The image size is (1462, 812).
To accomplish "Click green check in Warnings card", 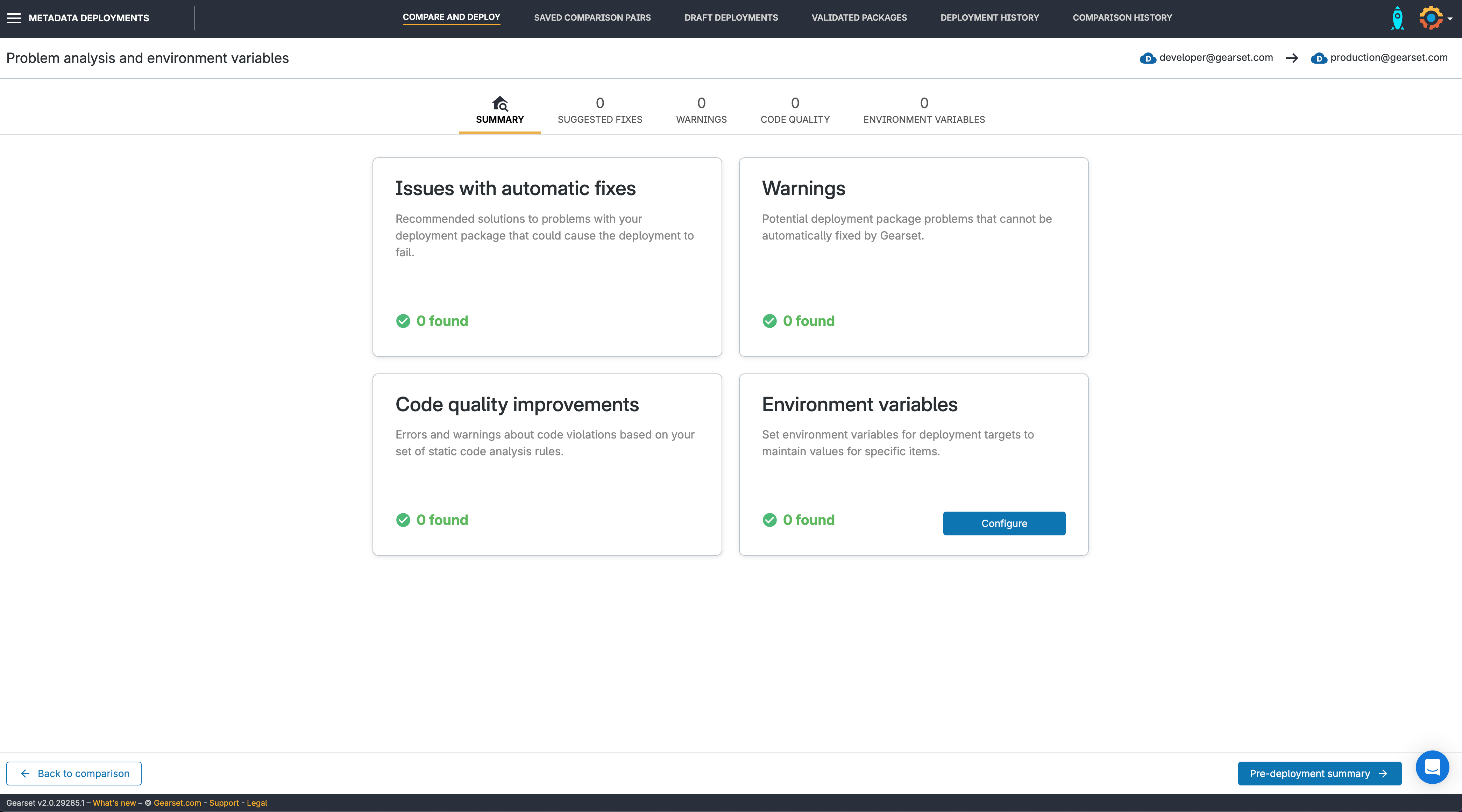I will pyautogui.click(x=769, y=321).
